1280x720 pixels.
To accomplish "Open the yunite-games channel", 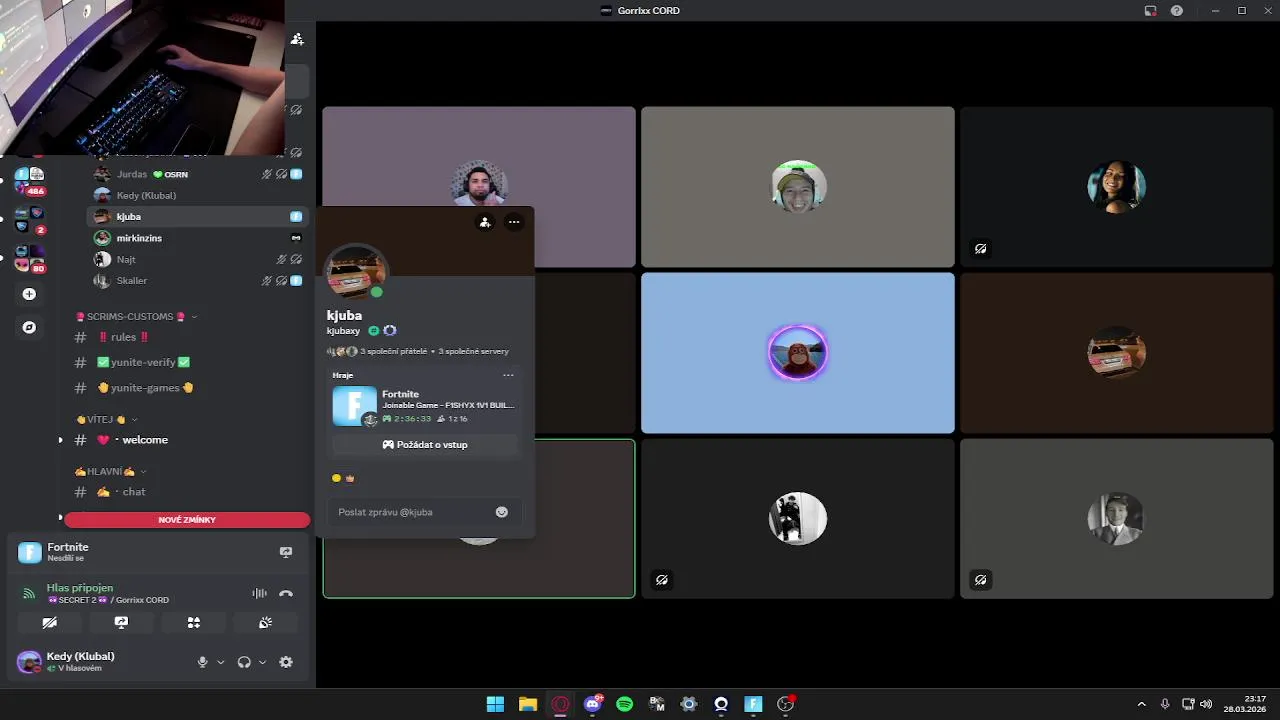I will click(145, 388).
